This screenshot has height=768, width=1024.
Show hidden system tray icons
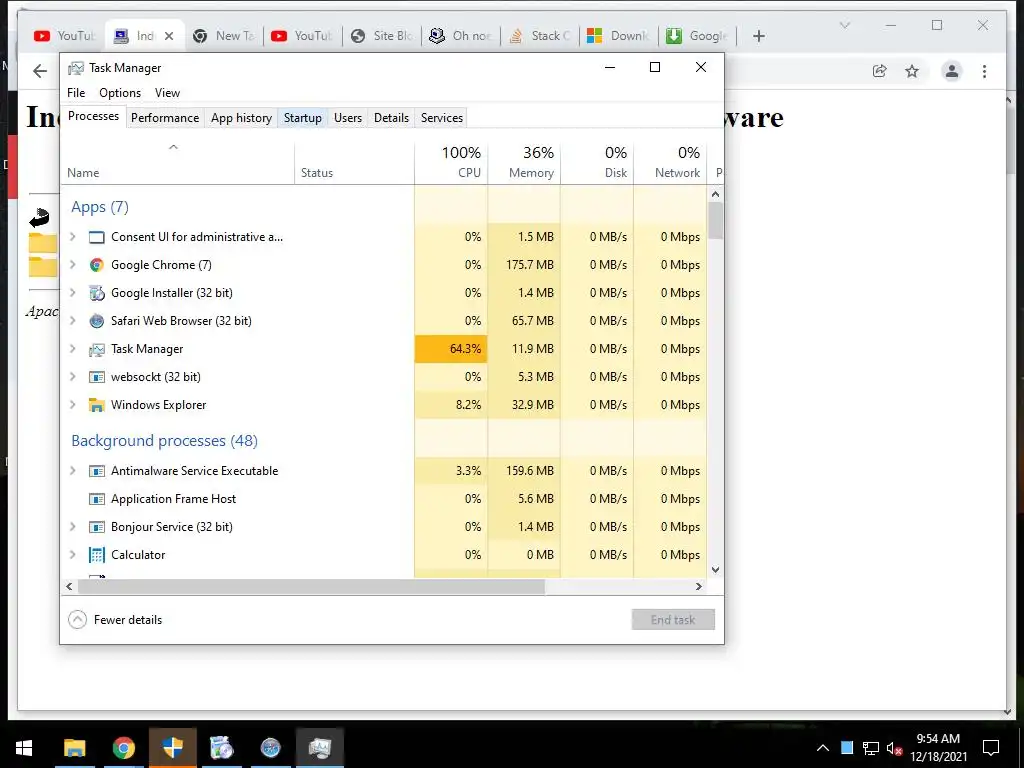click(823, 748)
